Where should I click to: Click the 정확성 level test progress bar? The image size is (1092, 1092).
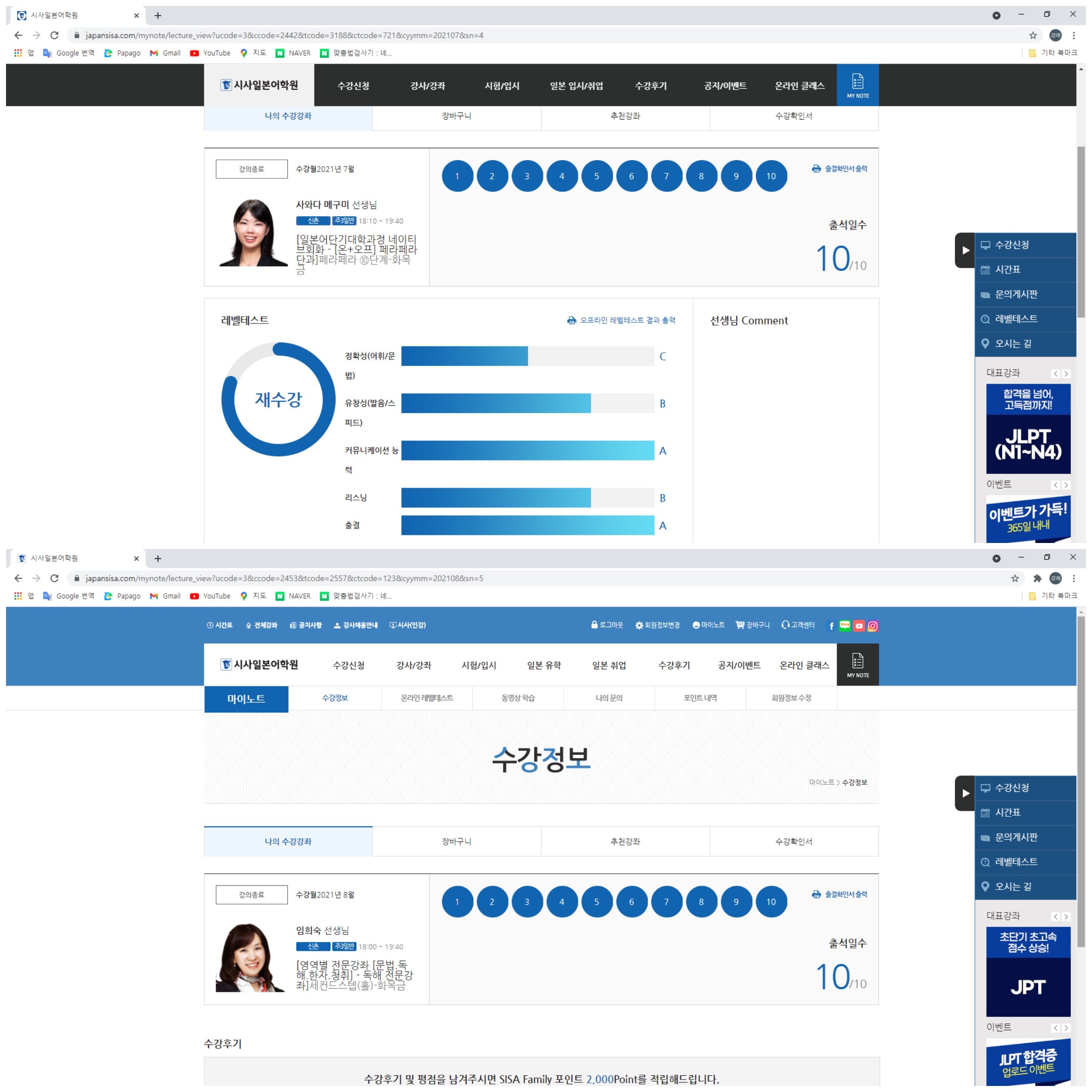click(528, 356)
